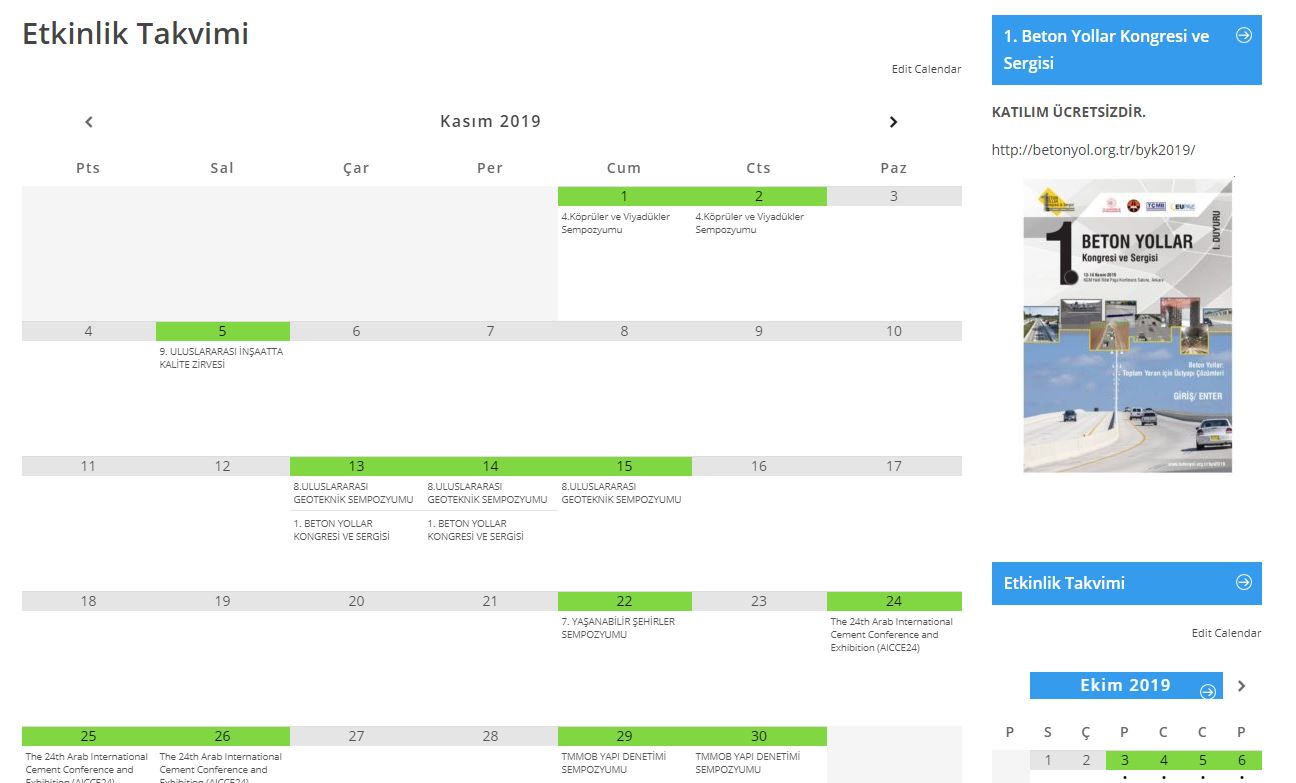The height and width of the screenshot is (783, 1296).
Task: Click Edit Calendar link above main calendar
Action: (926, 69)
